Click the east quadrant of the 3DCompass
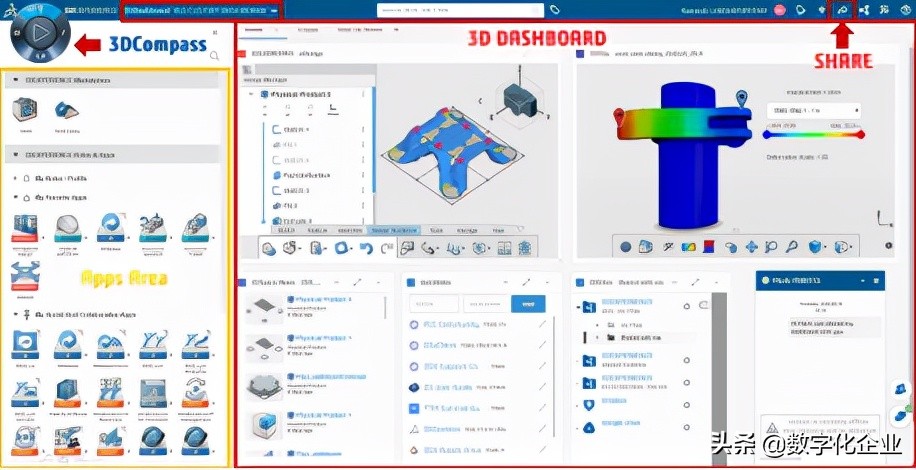The width and height of the screenshot is (916, 470). 63,33
